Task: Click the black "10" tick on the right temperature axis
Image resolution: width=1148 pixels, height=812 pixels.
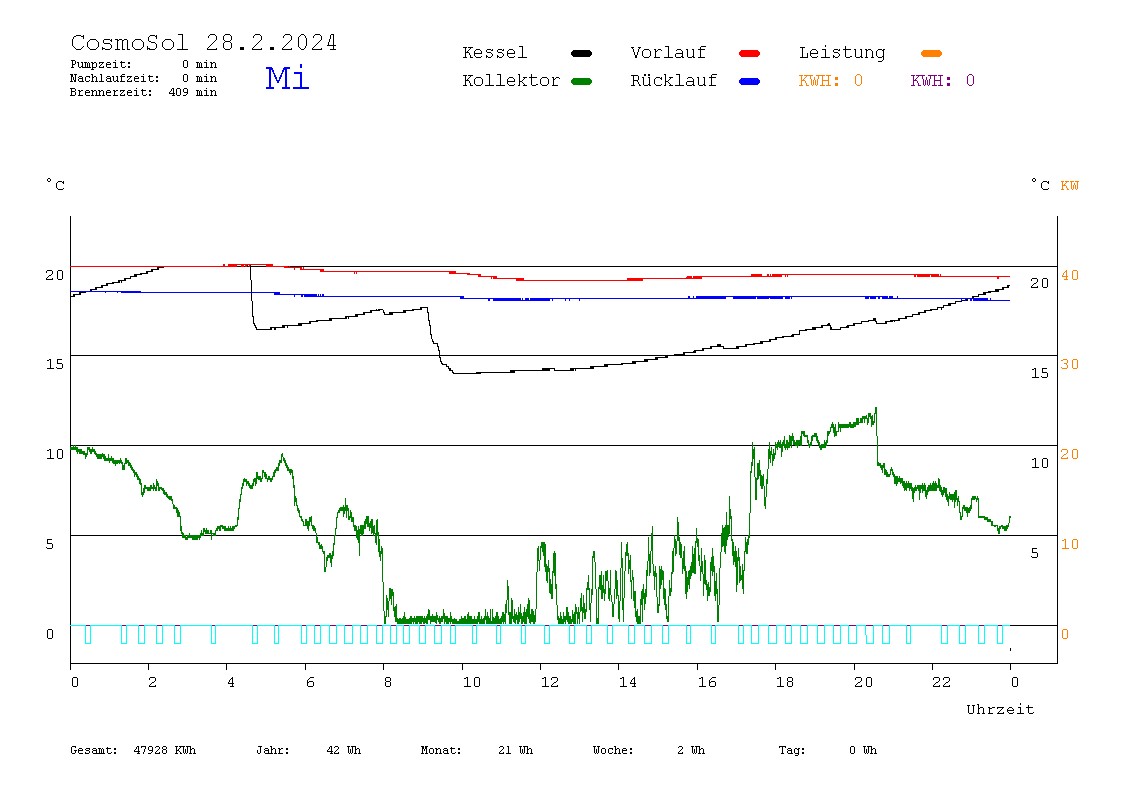Action: [1040, 463]
